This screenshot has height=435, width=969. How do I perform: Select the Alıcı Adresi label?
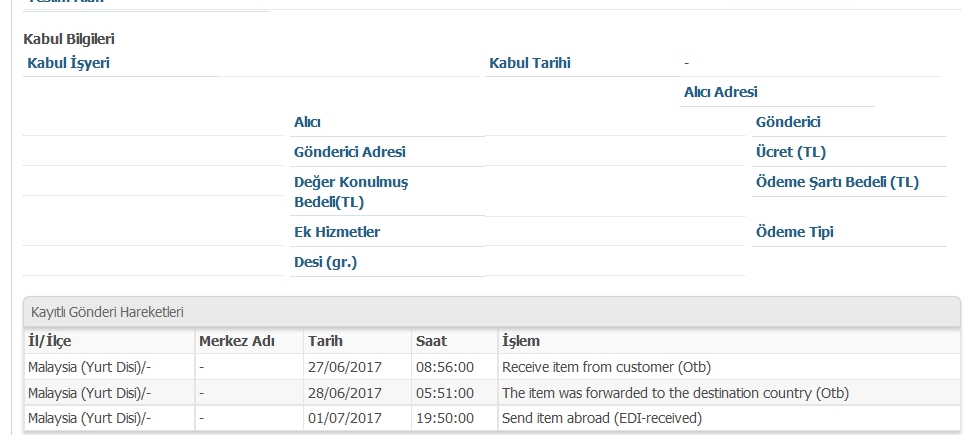pos(721,92)
